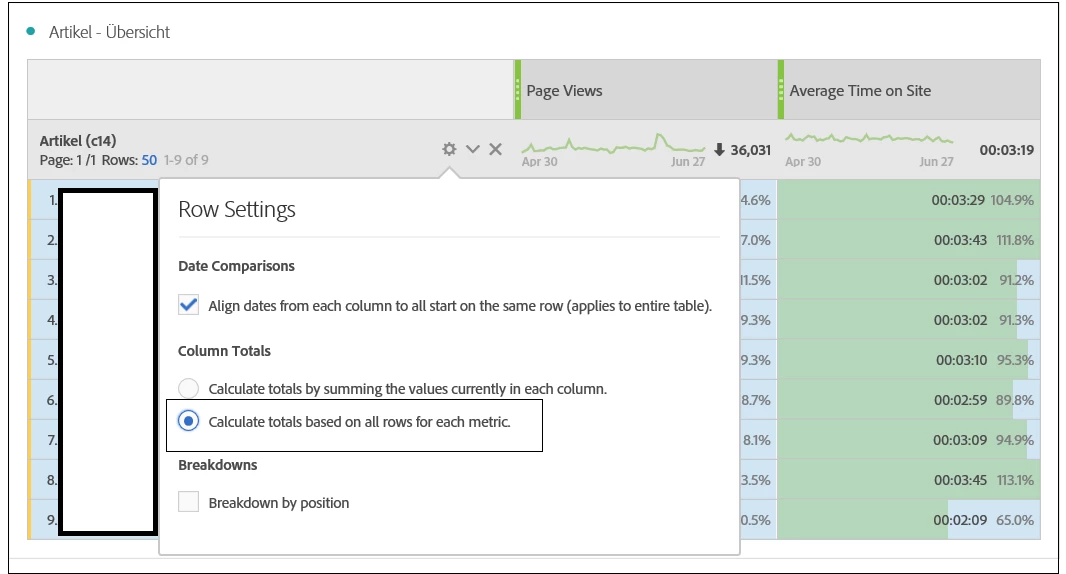Click the Average Time on Site sparkline
The image size is (1066, 574).
point(869,140)
